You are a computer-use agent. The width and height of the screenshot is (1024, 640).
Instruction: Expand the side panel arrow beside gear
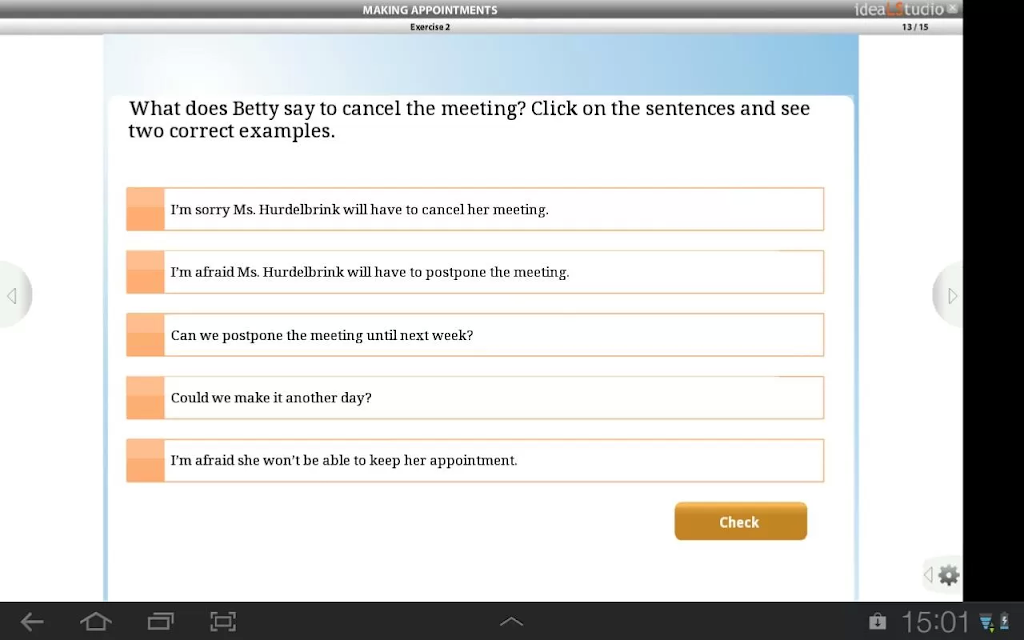coord(928,575)
